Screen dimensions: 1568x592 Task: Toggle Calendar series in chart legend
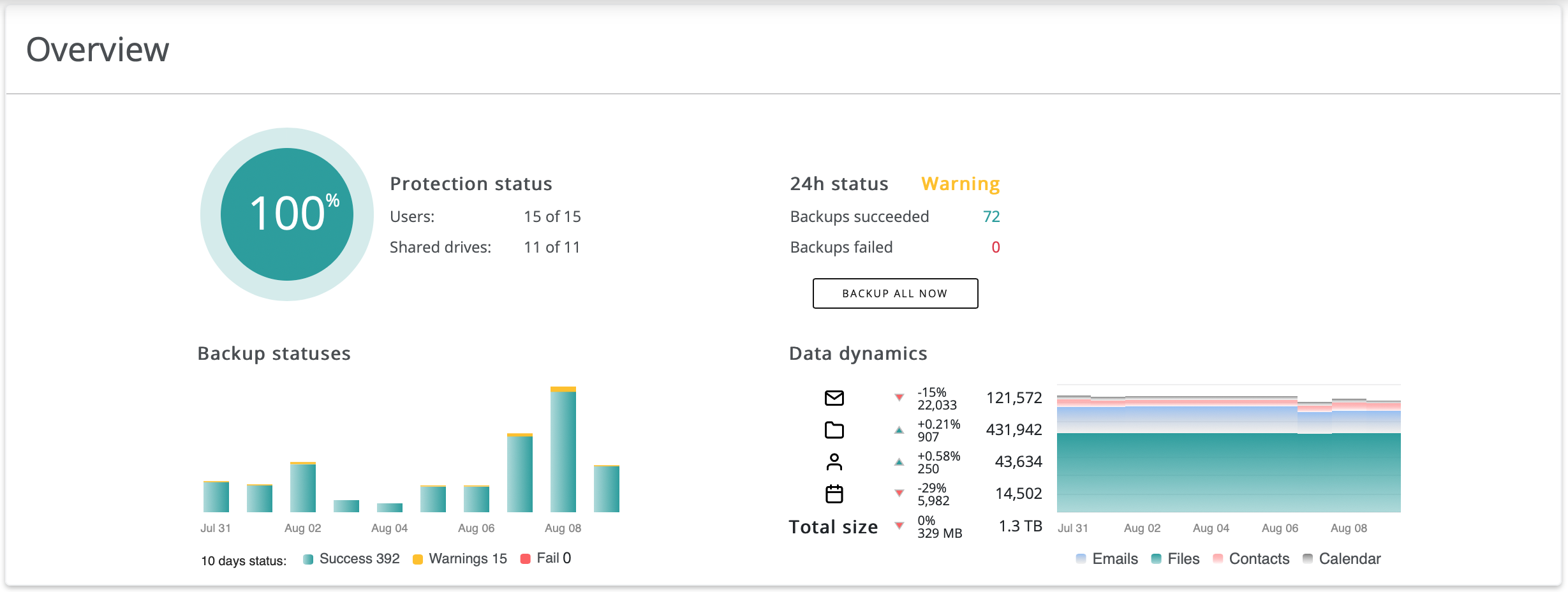1342,559
